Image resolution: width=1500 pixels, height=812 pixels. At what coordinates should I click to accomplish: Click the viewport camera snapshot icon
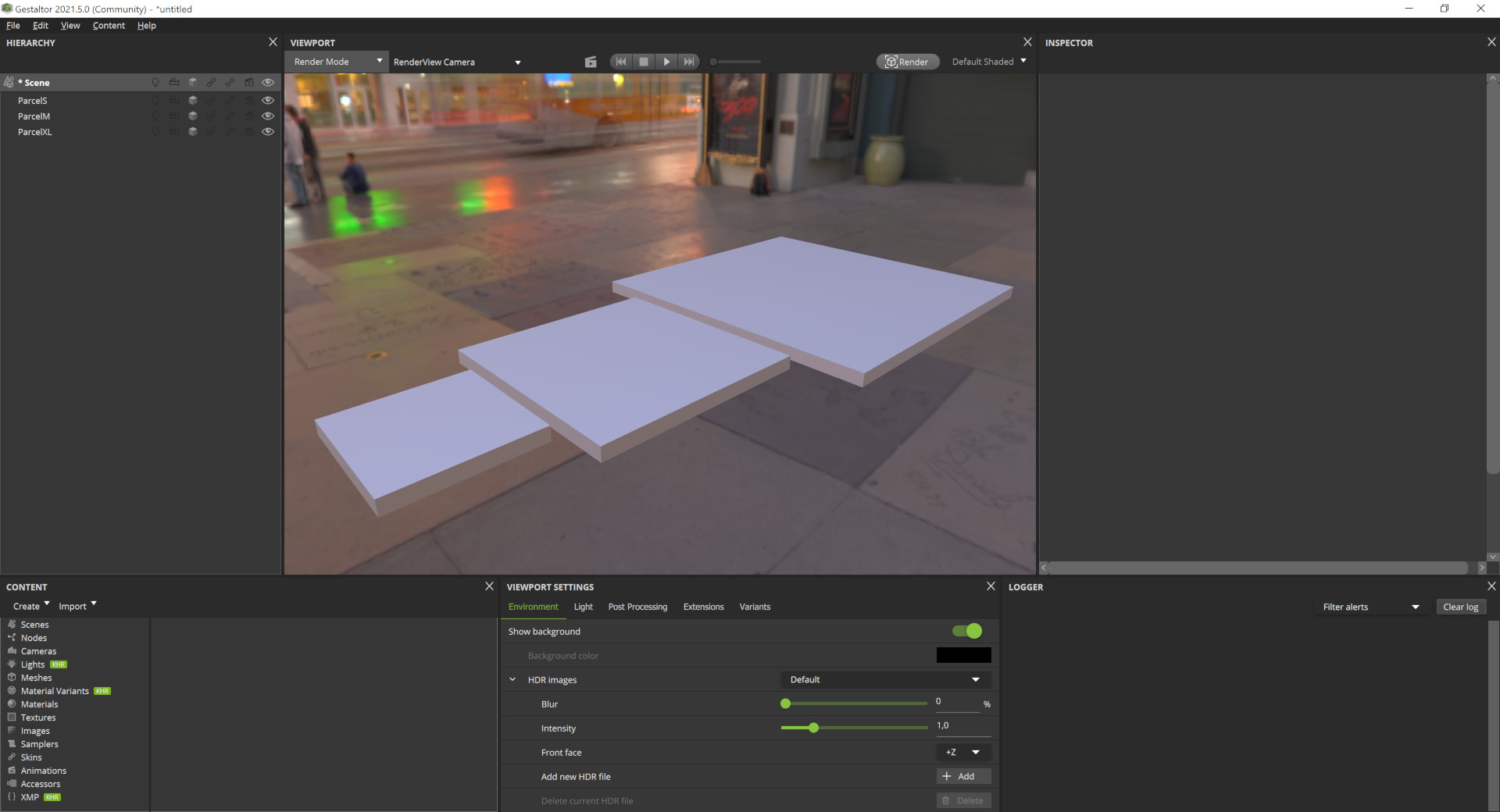591,62
